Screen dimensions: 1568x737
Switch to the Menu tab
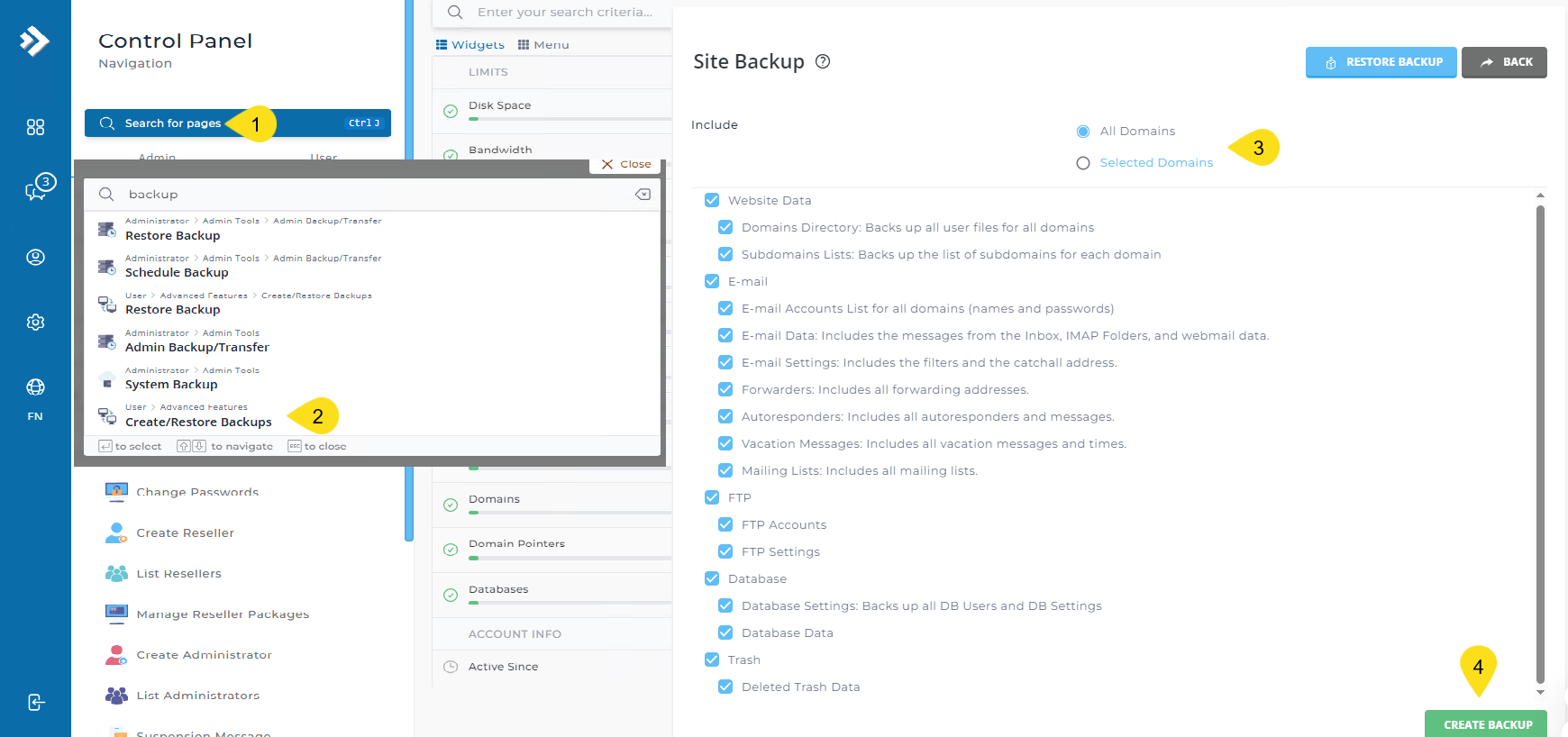point(543,44)
